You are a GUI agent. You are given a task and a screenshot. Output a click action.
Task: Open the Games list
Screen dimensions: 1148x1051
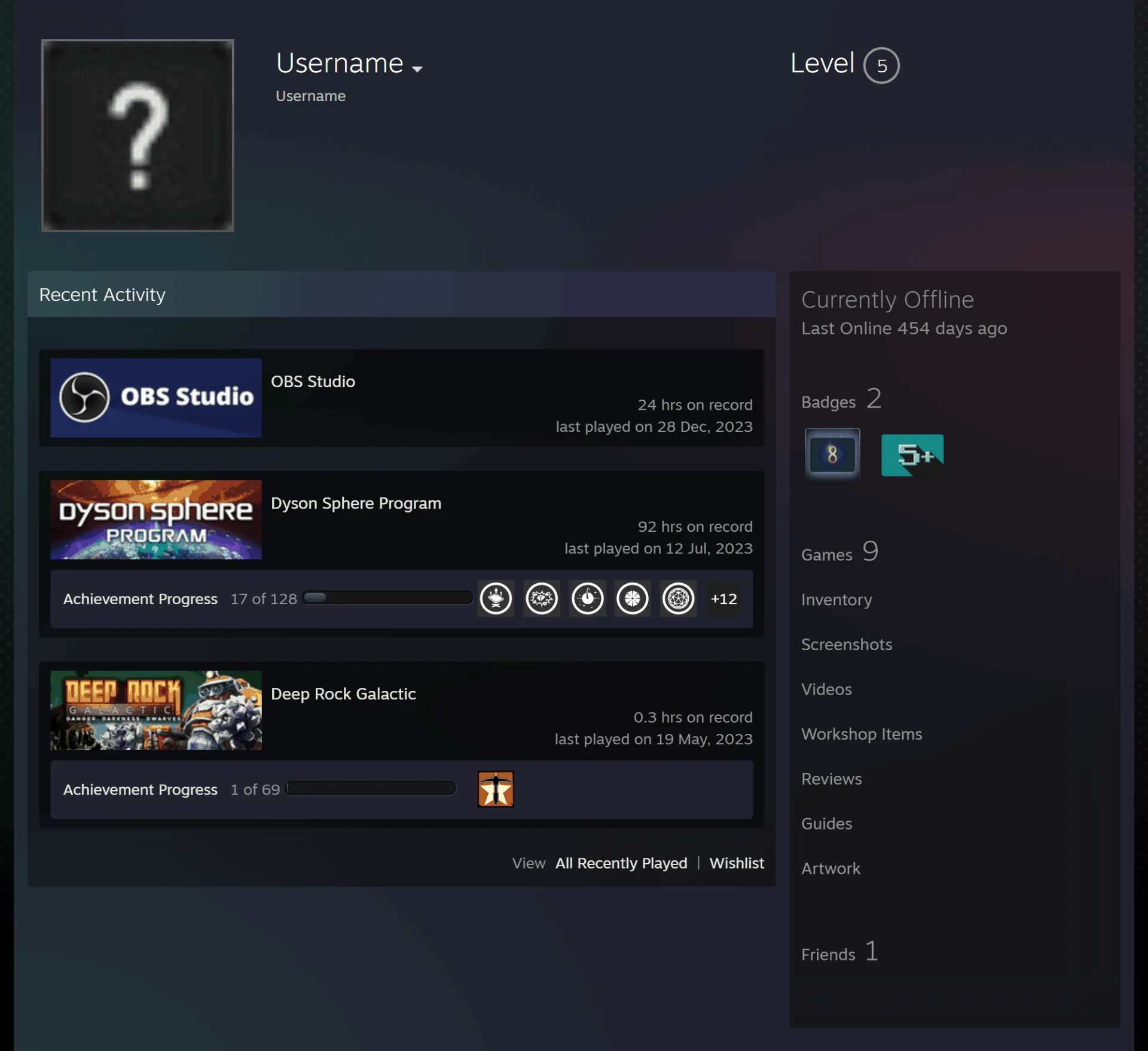[839, 552]
